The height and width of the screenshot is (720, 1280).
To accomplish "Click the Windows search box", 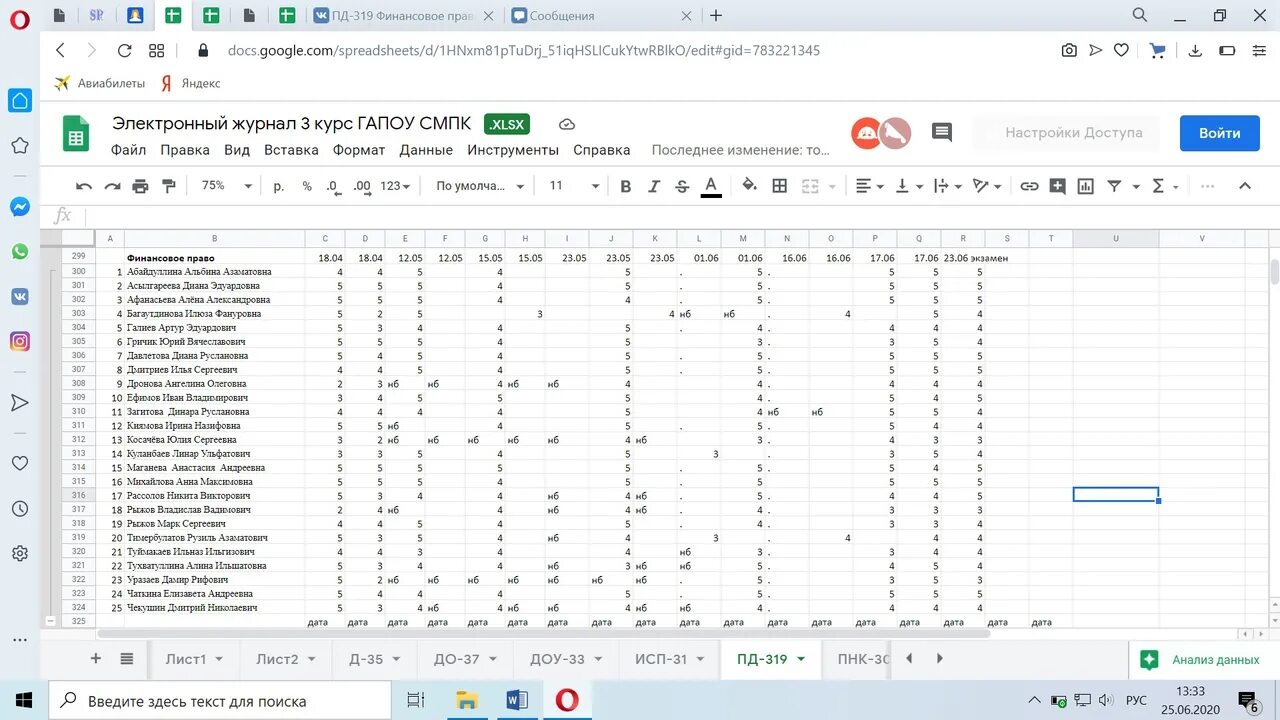I will [220, 700].
